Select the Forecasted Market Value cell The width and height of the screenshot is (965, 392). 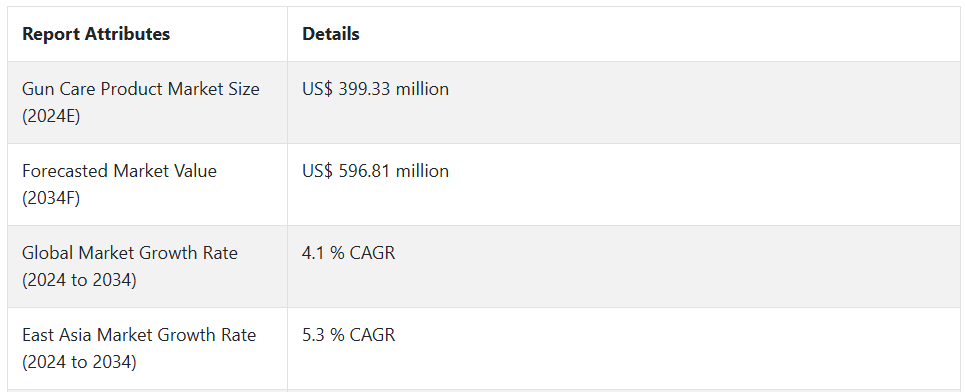(147, 184)
